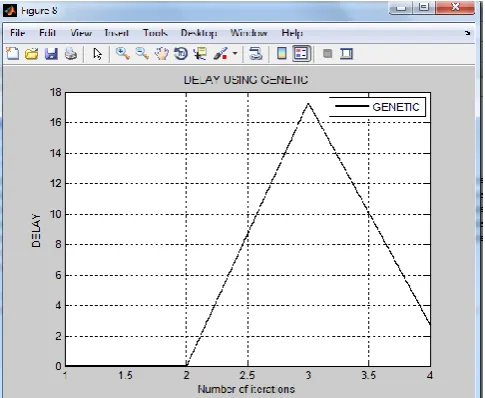Image resolution: width=485 pixels, height=398 pixels.
Task: Click the Number of iterations x-axis label
Action: 246,389
